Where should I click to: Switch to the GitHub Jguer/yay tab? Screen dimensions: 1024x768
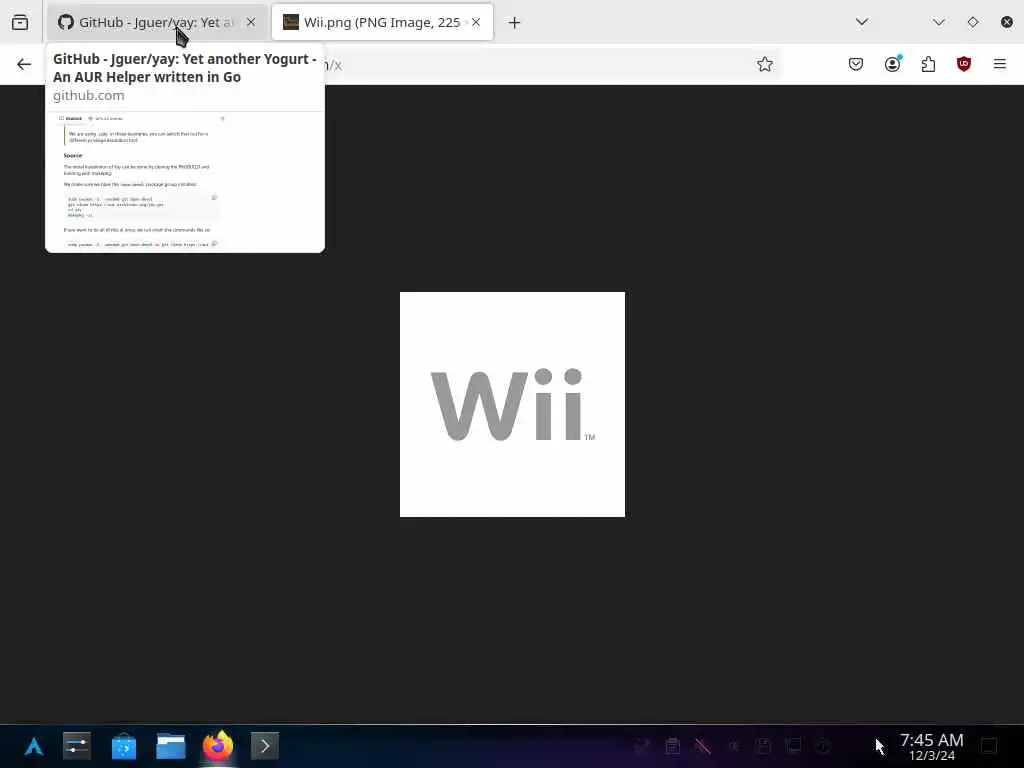[157, 22]
